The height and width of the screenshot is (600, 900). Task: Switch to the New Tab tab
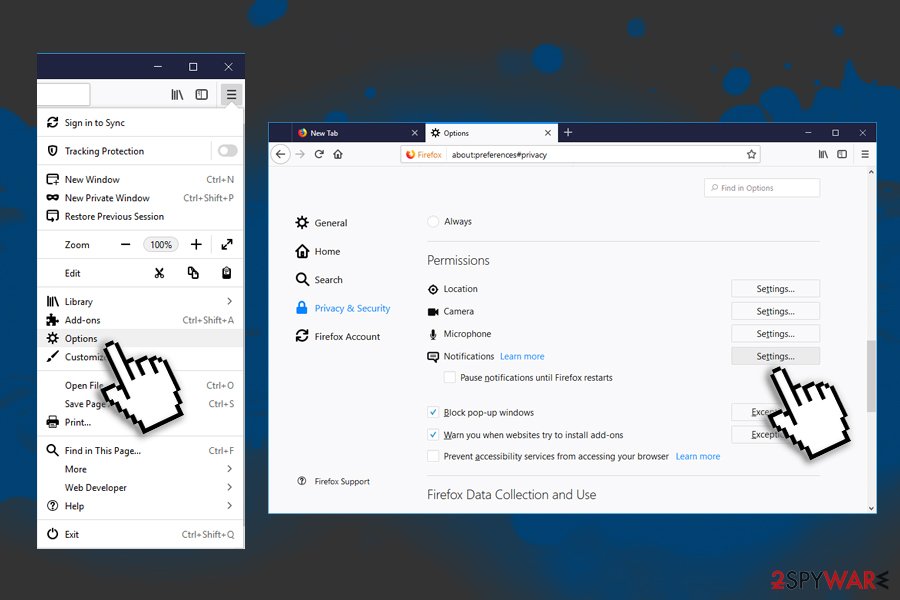coord(358,133)
